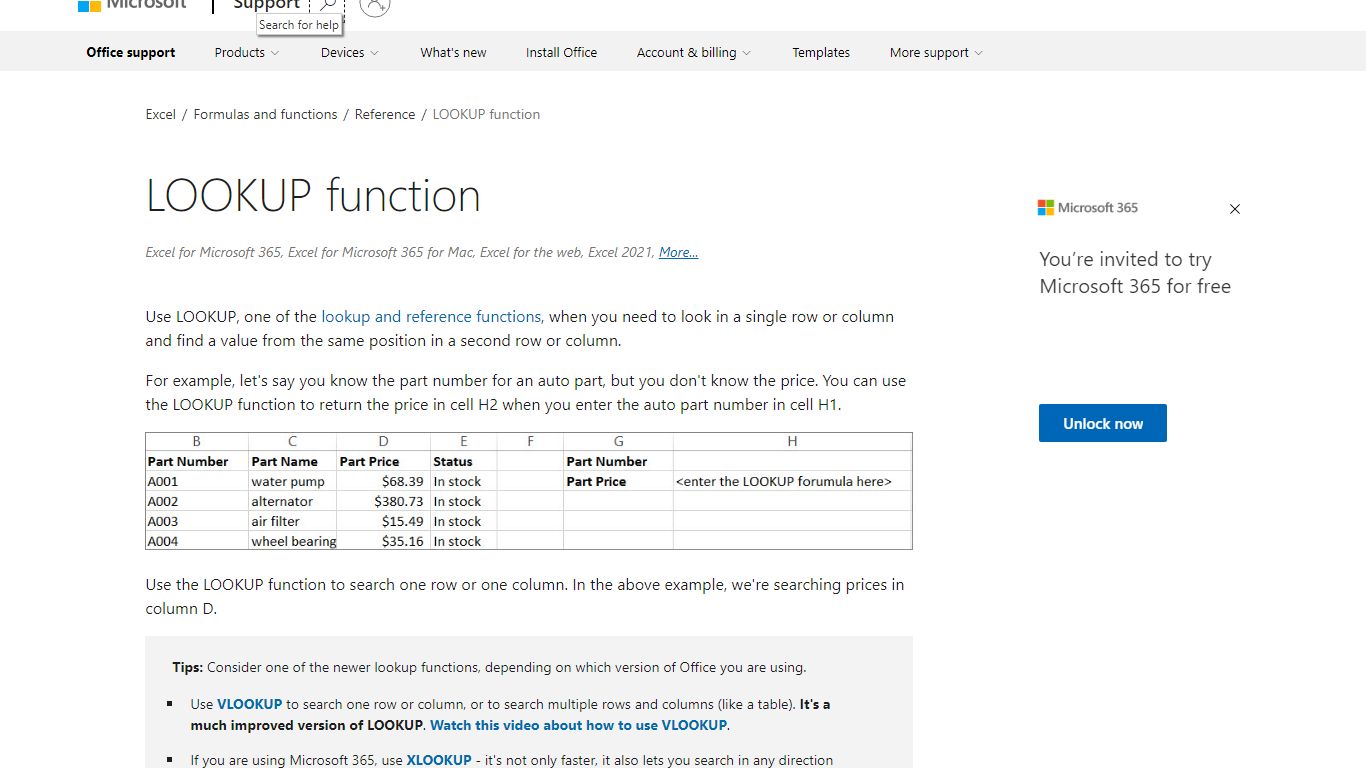
Task: Open the Install Office menu item
Action: tap(561, 52)
